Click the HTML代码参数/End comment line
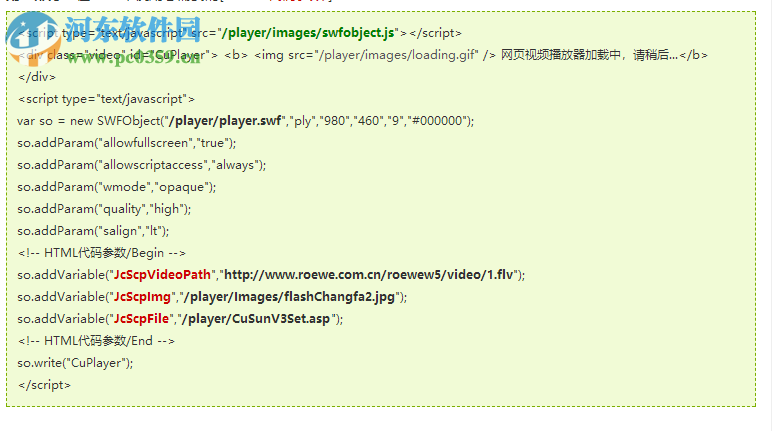Image resolution: width=776 pixels, height=431 pixels. (97, 341)
